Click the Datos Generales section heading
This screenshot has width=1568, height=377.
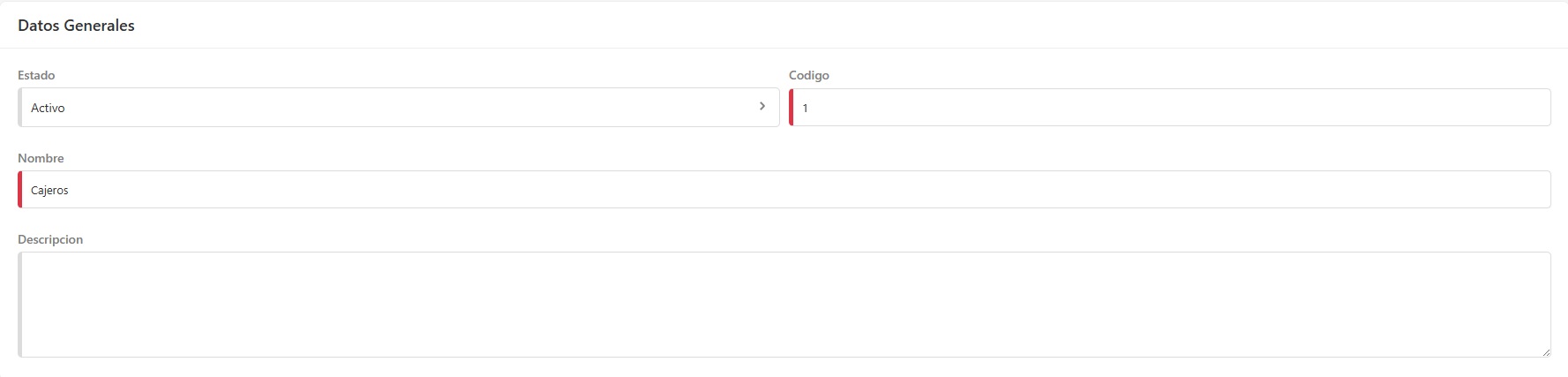click(76, 26)
